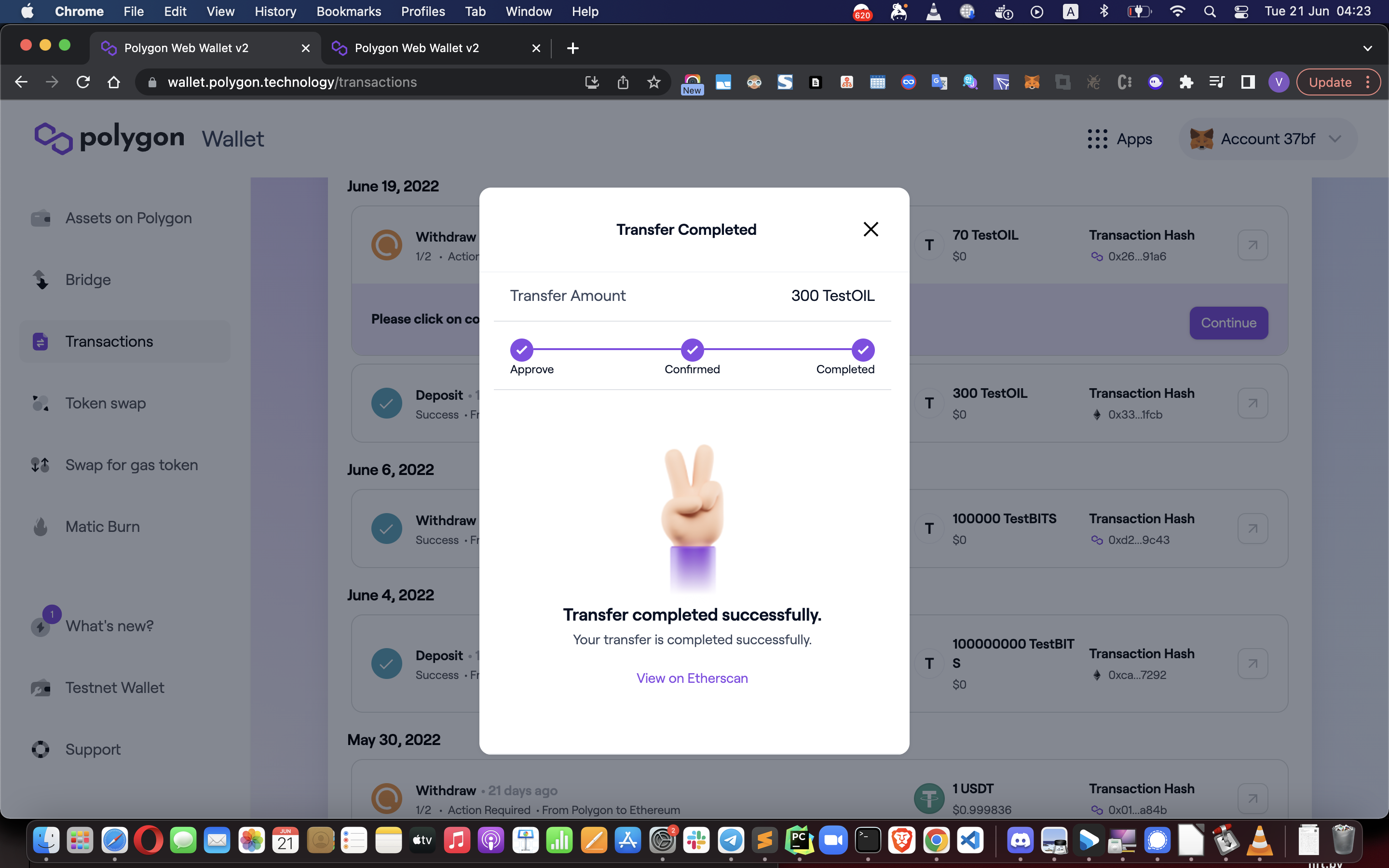Open external link for 100000 TestBITS transaction

(1253, 528)
